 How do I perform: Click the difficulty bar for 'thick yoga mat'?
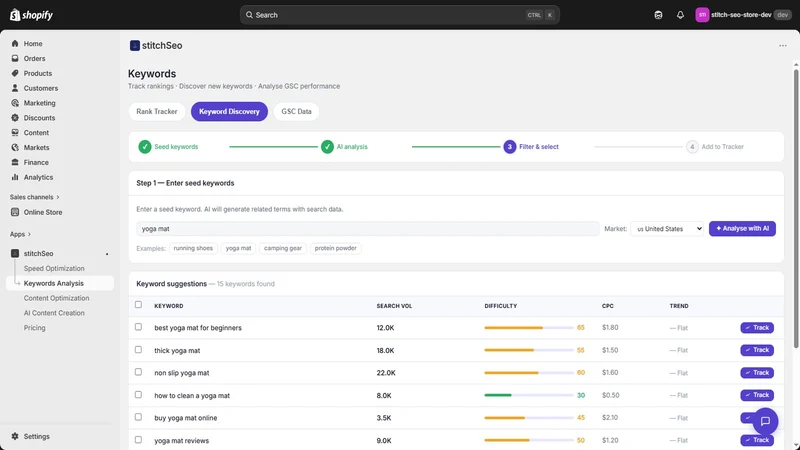tap(529, 350)
